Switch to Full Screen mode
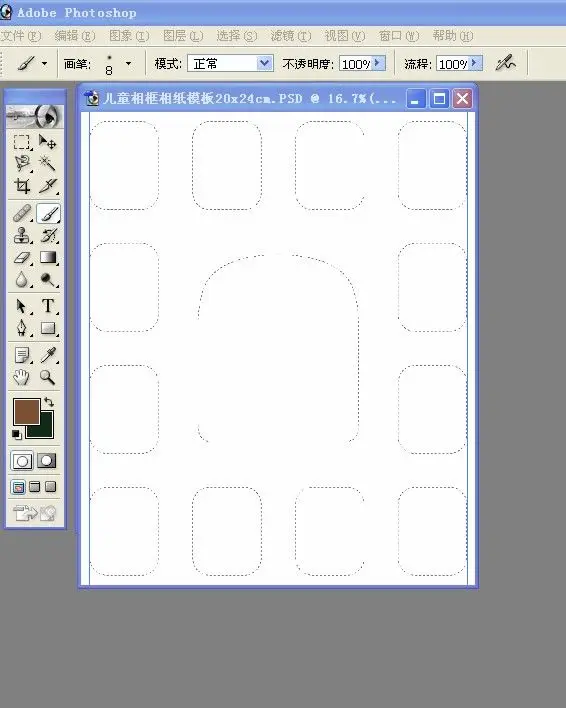The width and height of the screenshot is (566, 708). pos(51,487)
